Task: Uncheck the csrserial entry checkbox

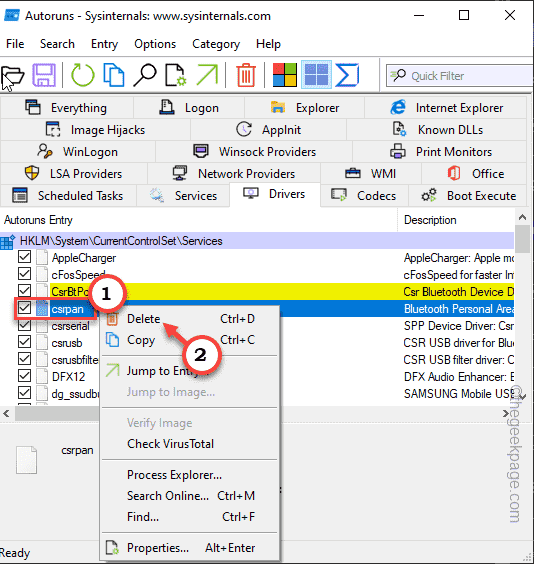Action: [x=24, y=325]
